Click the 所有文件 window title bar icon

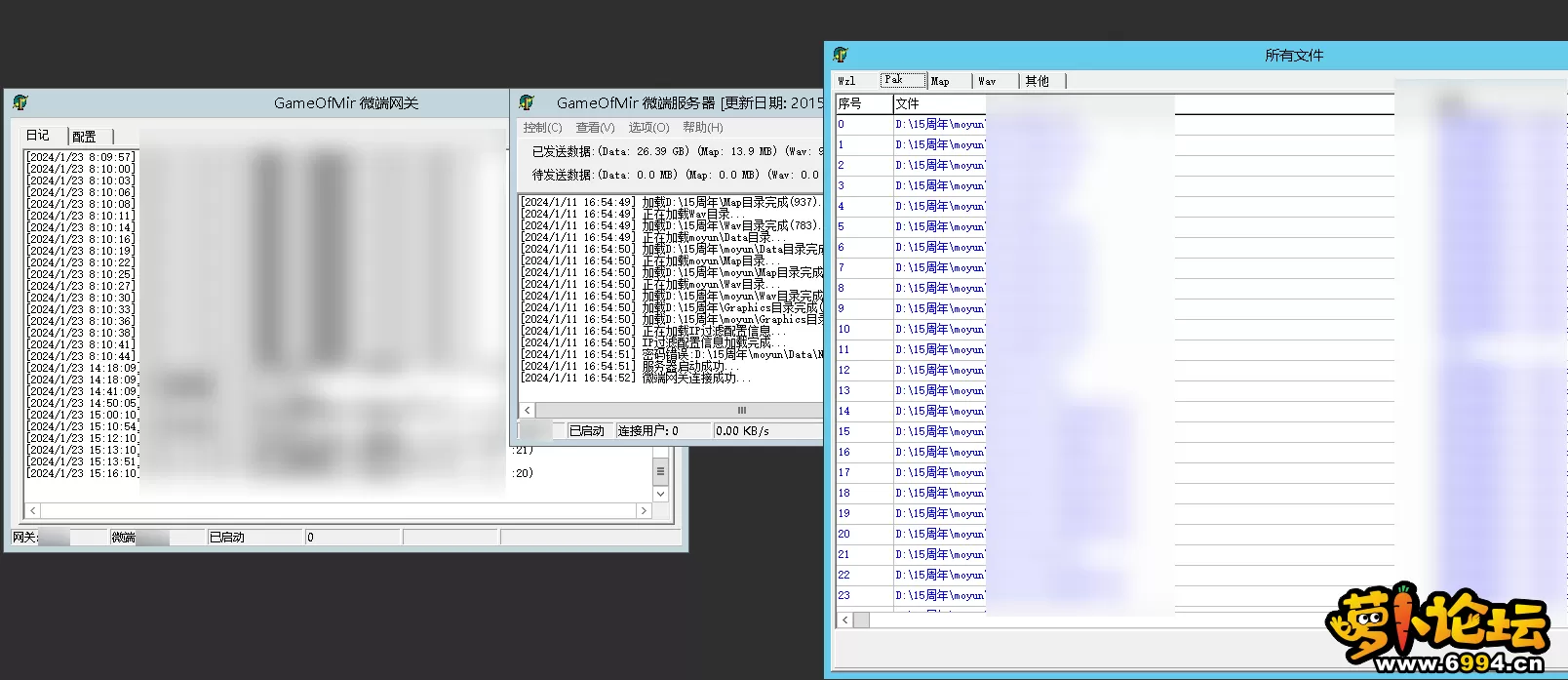coord(842,55)
